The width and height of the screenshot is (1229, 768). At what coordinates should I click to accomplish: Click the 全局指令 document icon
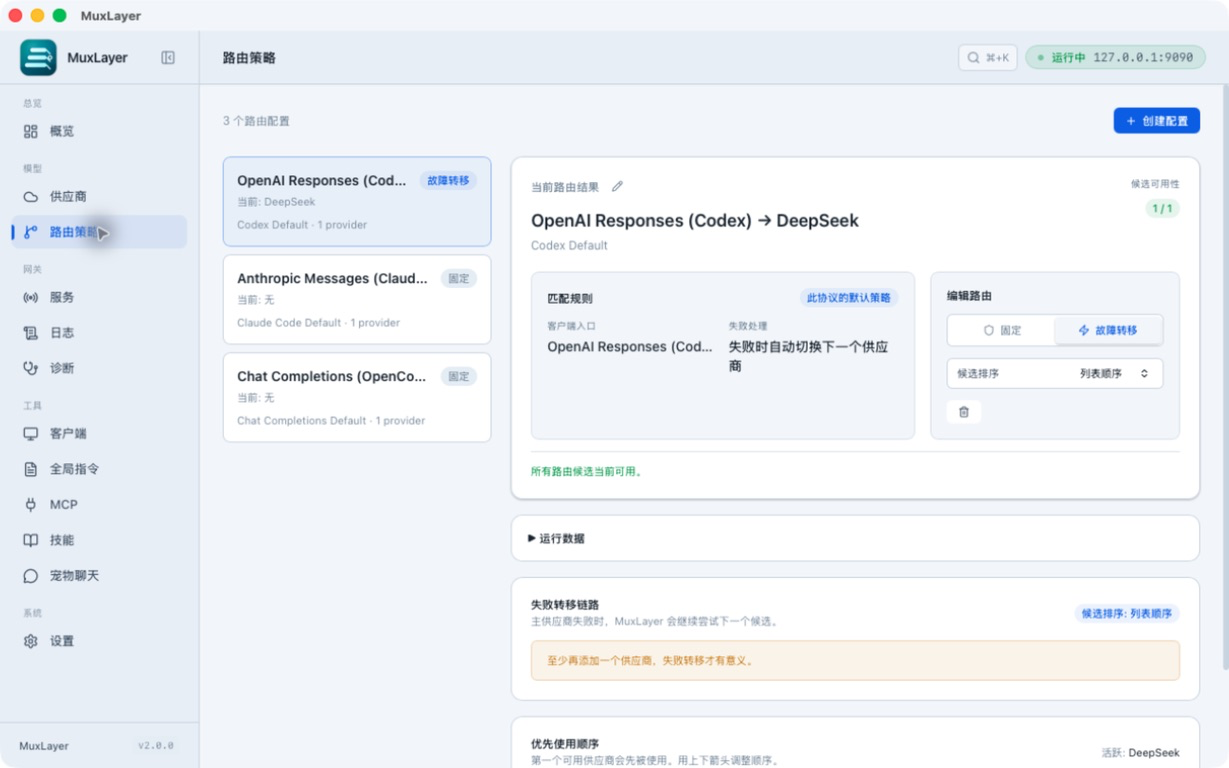point(31,469)
